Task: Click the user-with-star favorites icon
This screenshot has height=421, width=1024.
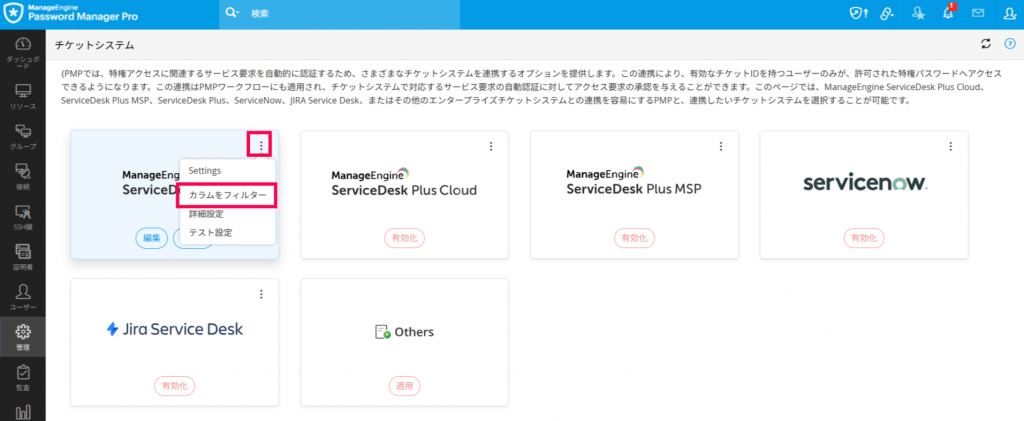Action: coord(919,13)
